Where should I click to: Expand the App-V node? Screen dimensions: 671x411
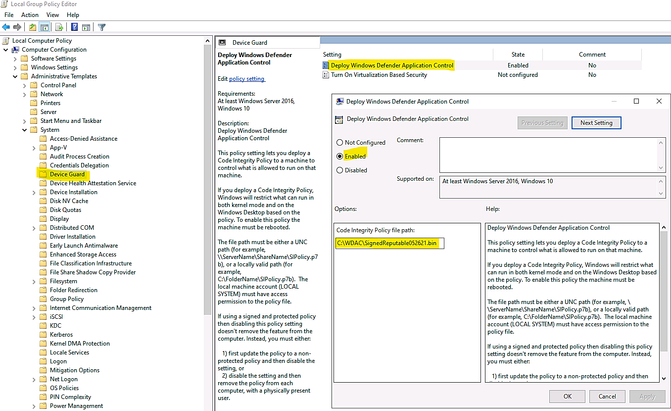click(x=34, y=148)
